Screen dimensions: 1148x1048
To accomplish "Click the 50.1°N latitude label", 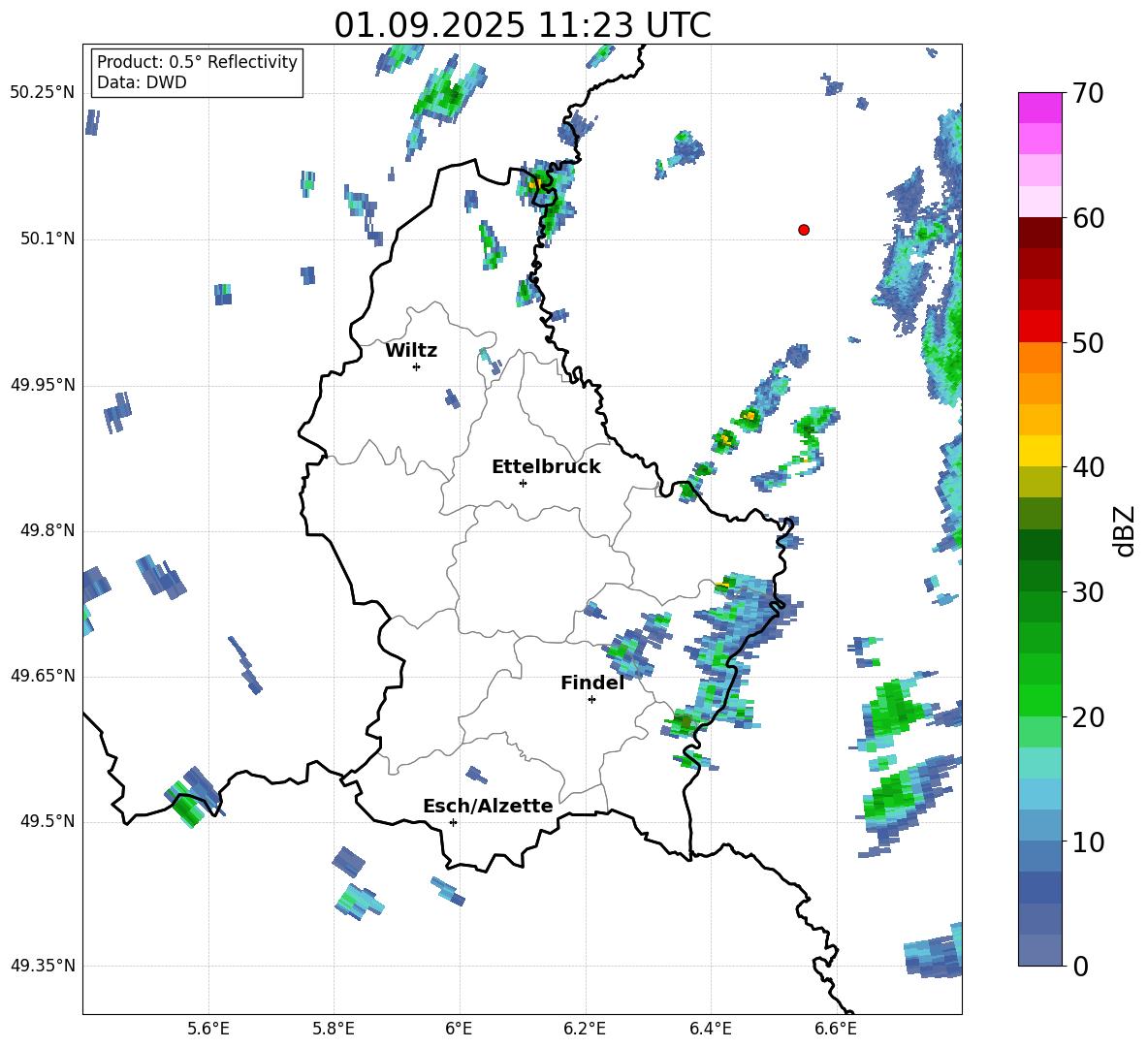I will [48, 239].
